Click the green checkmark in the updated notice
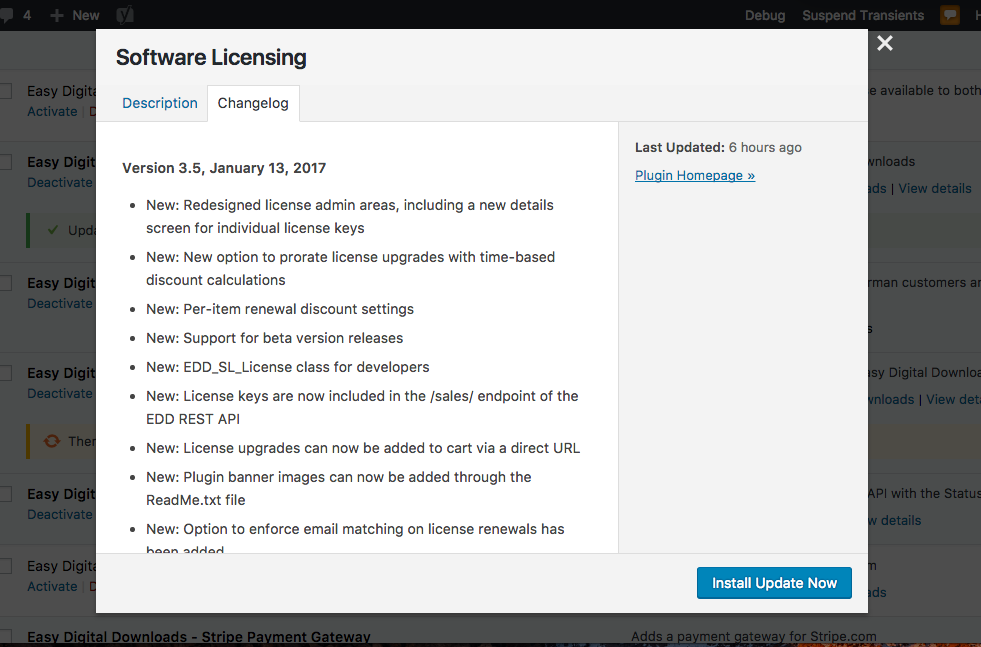This screenshot has width=981, height=647. (x=52, y=230)
